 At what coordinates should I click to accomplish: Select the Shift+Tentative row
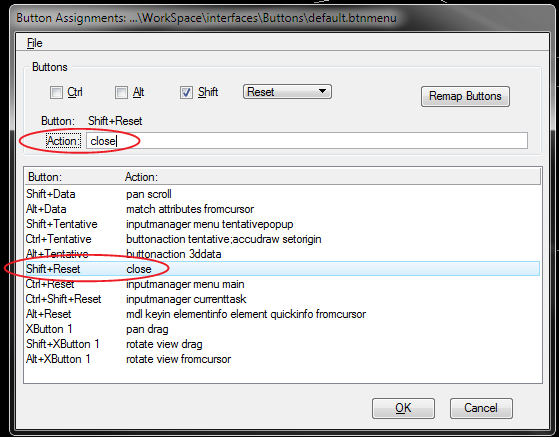click(x=282, y=224)
